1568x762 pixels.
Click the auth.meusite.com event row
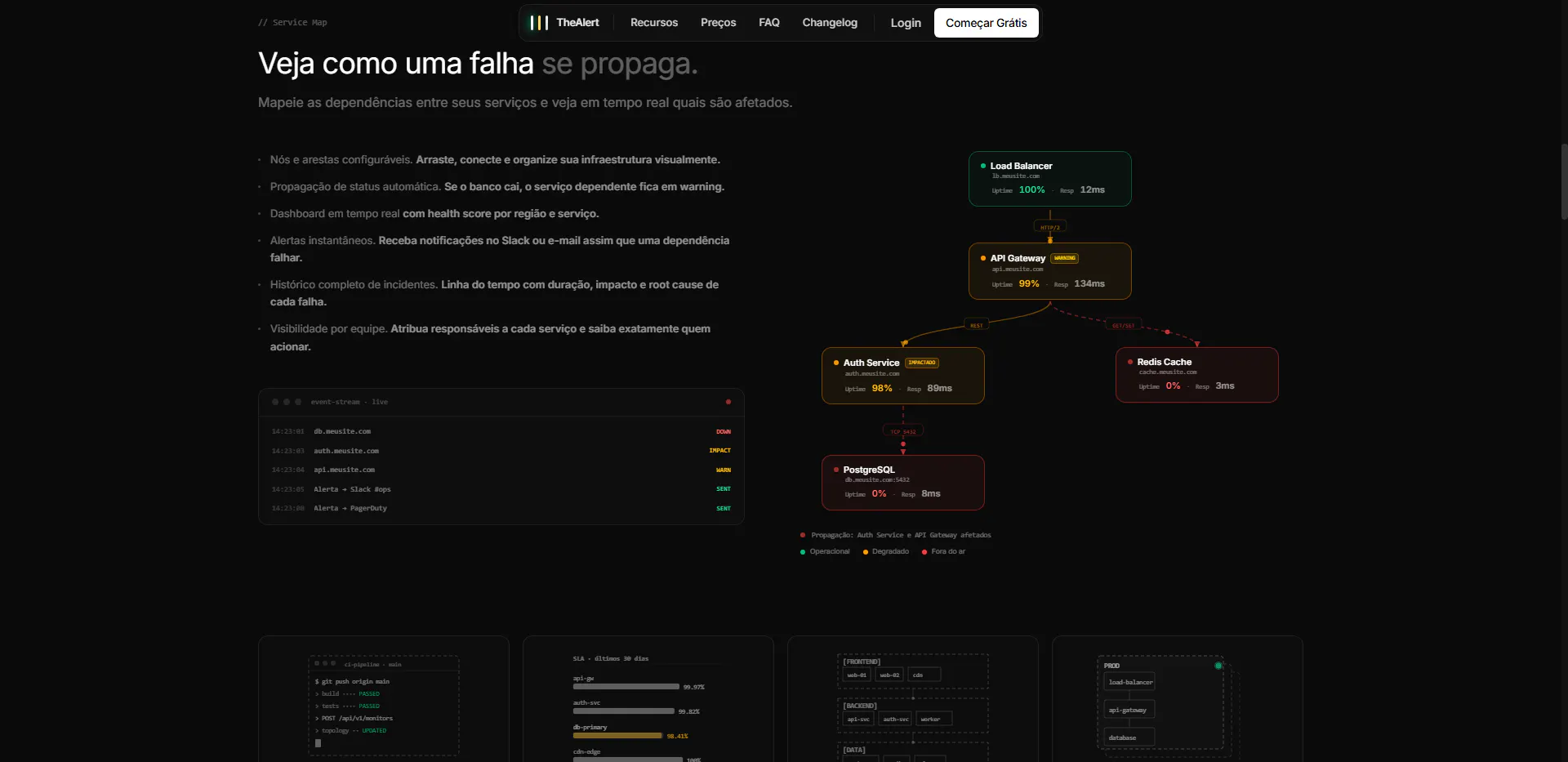click(501, 451)
